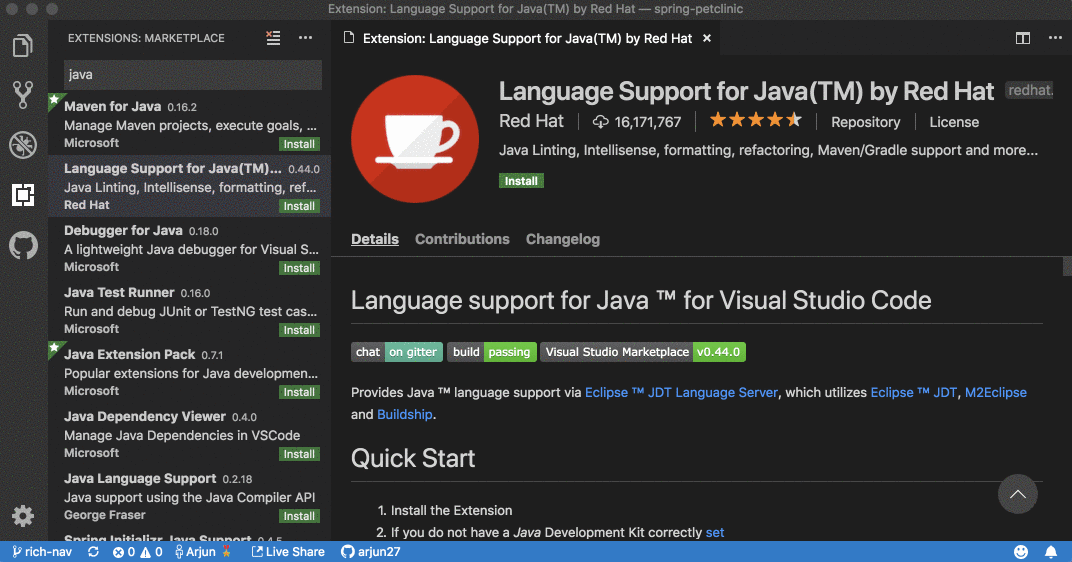
Task: Select Debugger for Java list entry
Action: pyautogui.click(x=189, y=248)
